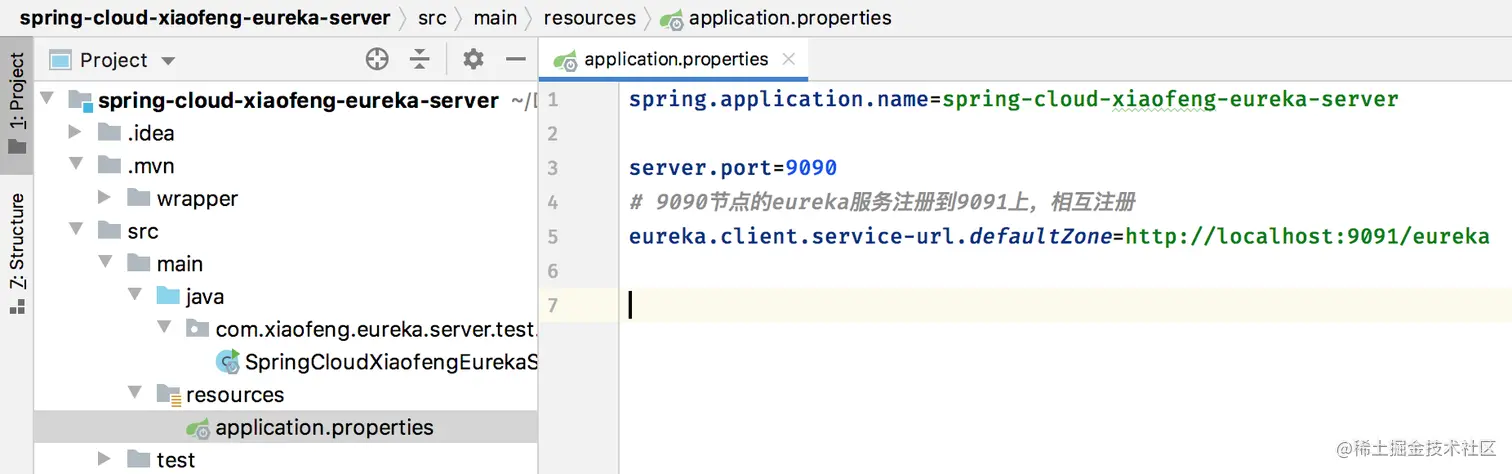Expand the .idea folder
The width and height of the screenshot is (1512, 474).
[75, 133]
